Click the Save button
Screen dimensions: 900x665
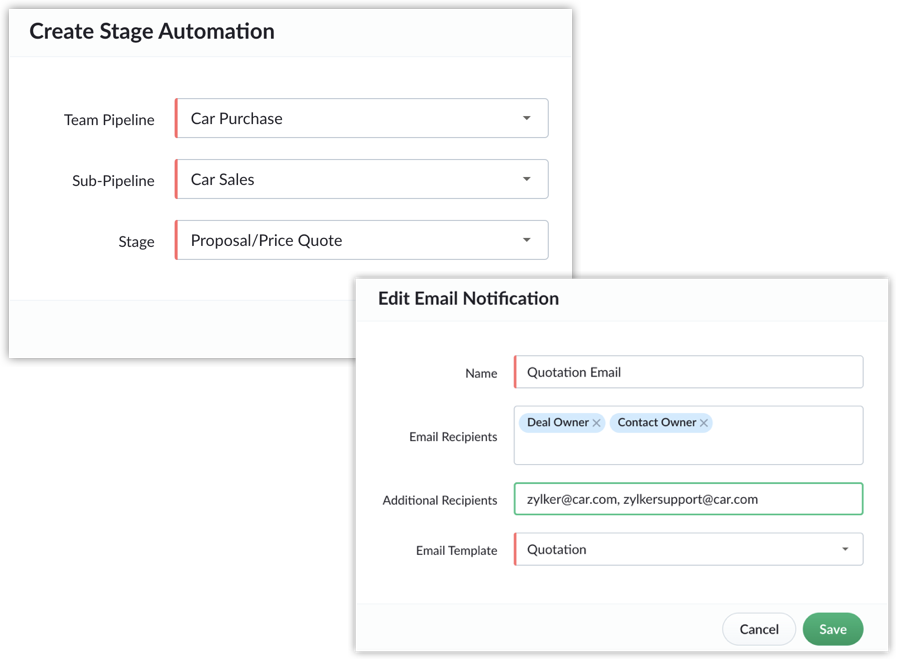[x=833, y=629]
